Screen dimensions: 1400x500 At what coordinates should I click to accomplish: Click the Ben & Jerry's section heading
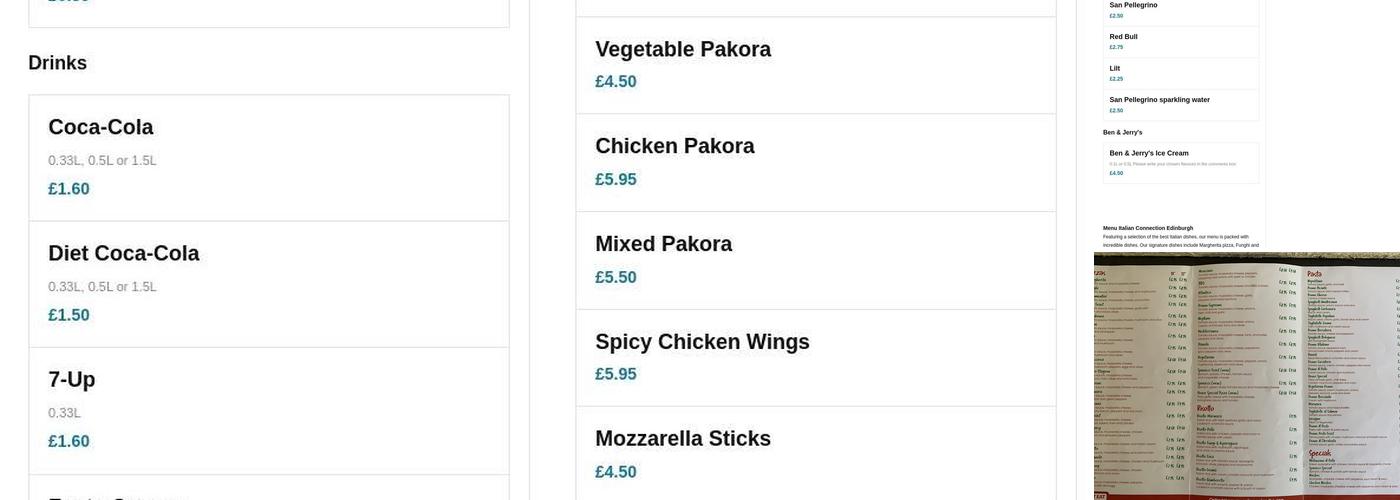pyautogui.click(x=1123, y=132)
